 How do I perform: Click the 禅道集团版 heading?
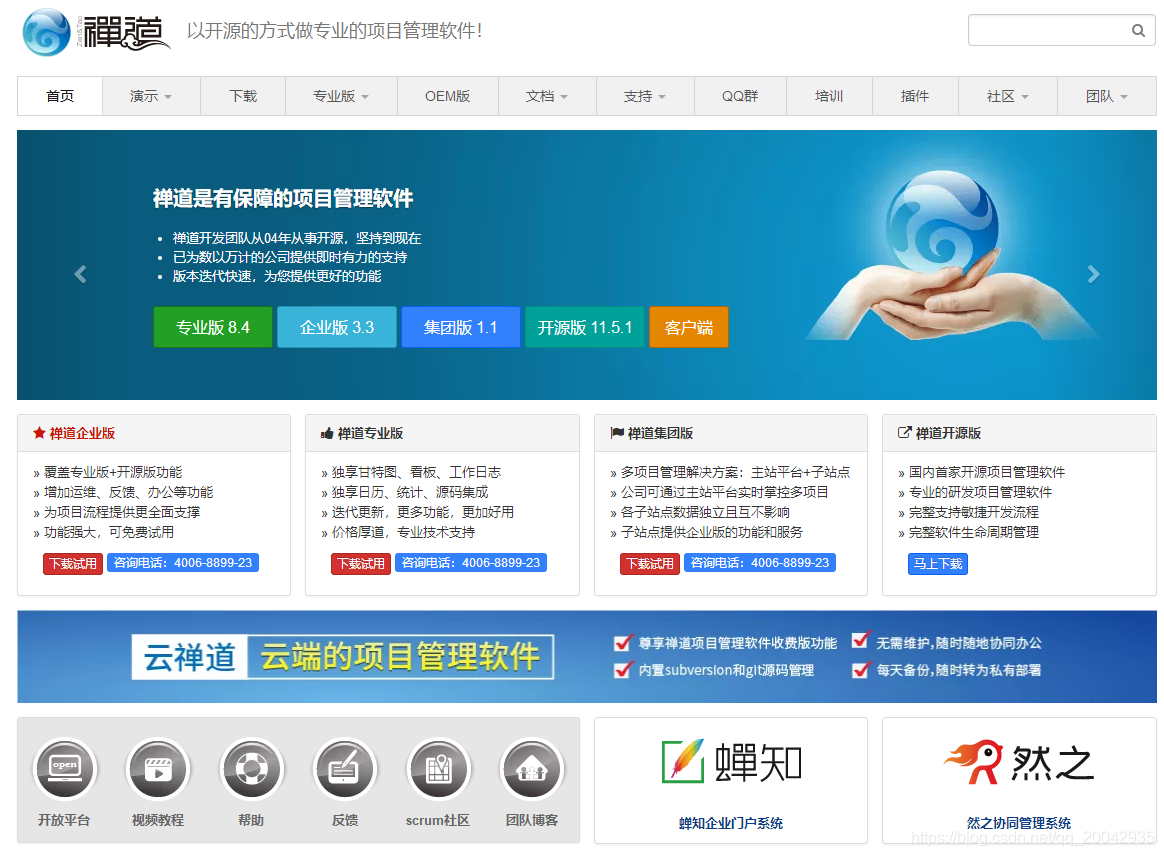click(x=661, y=433)
